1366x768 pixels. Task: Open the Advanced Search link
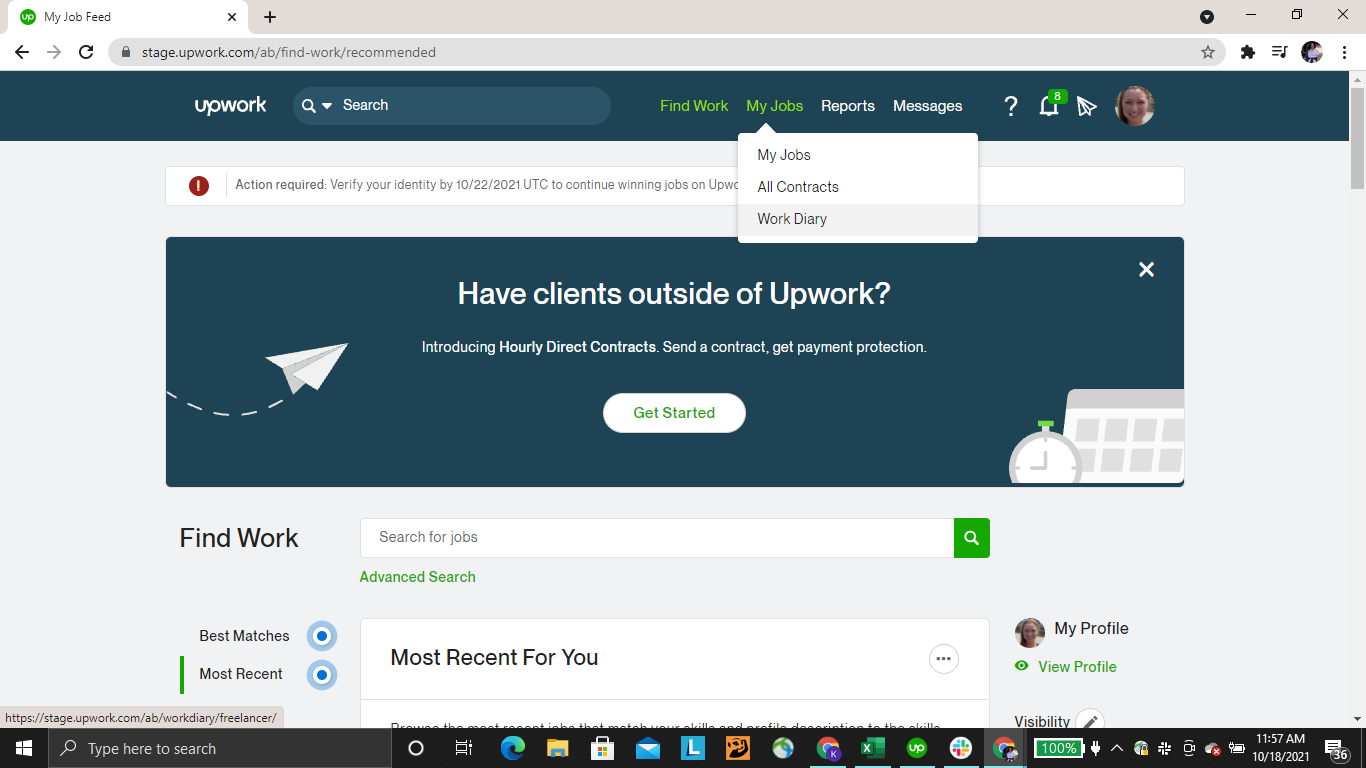[417, 577]
